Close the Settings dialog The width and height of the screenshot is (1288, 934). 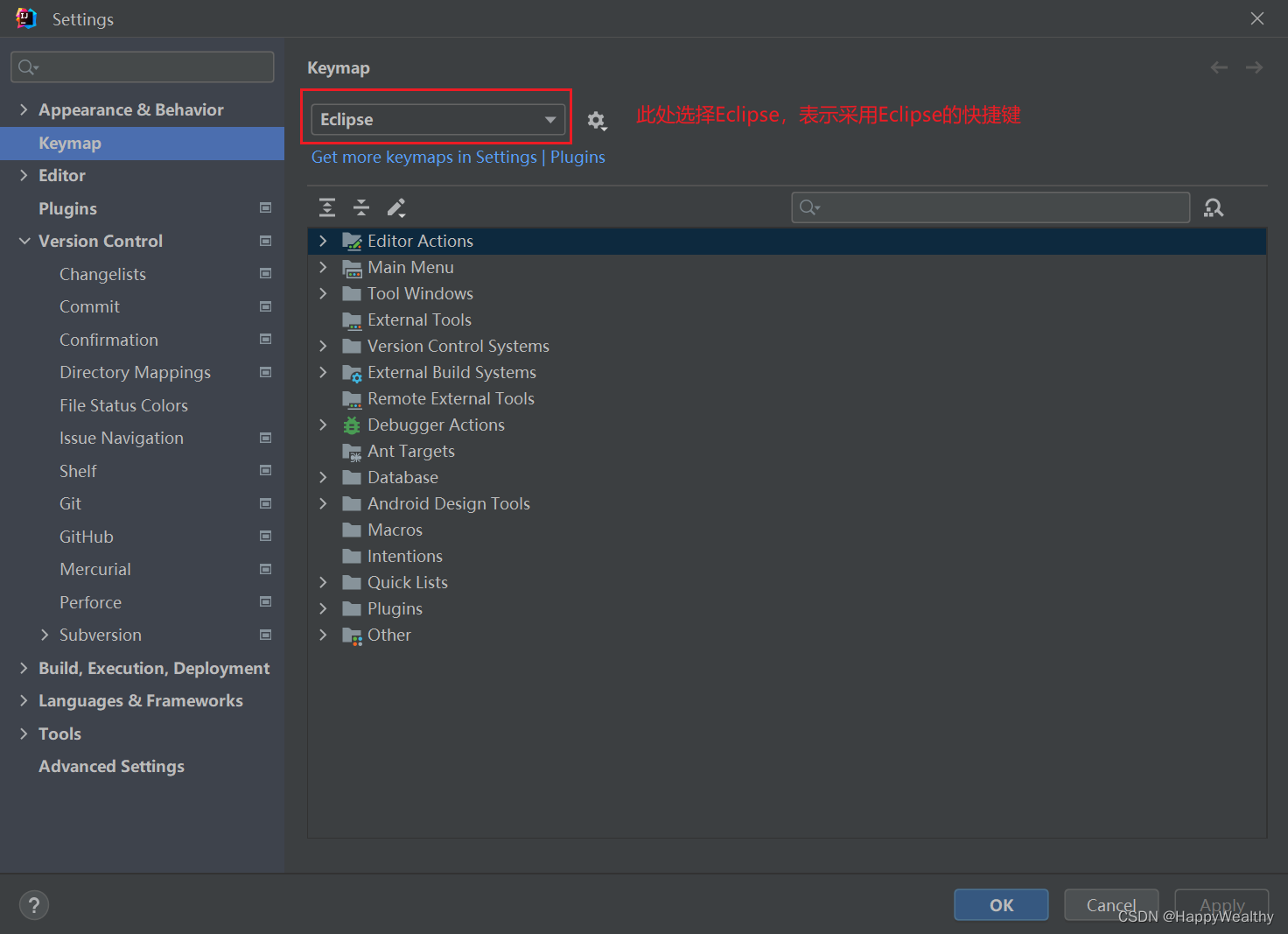coord(1257,18)
